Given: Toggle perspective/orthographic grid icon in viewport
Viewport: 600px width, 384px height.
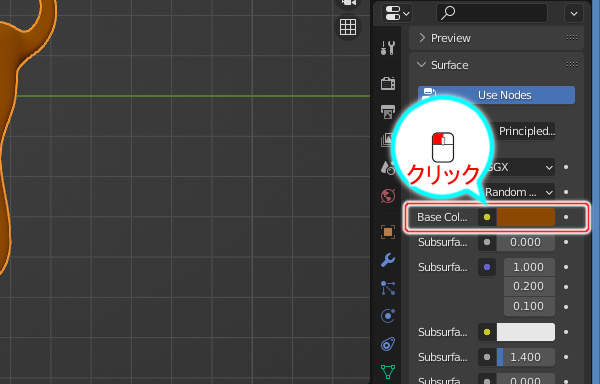Looking at the screenshot, I should pos(347,27).
